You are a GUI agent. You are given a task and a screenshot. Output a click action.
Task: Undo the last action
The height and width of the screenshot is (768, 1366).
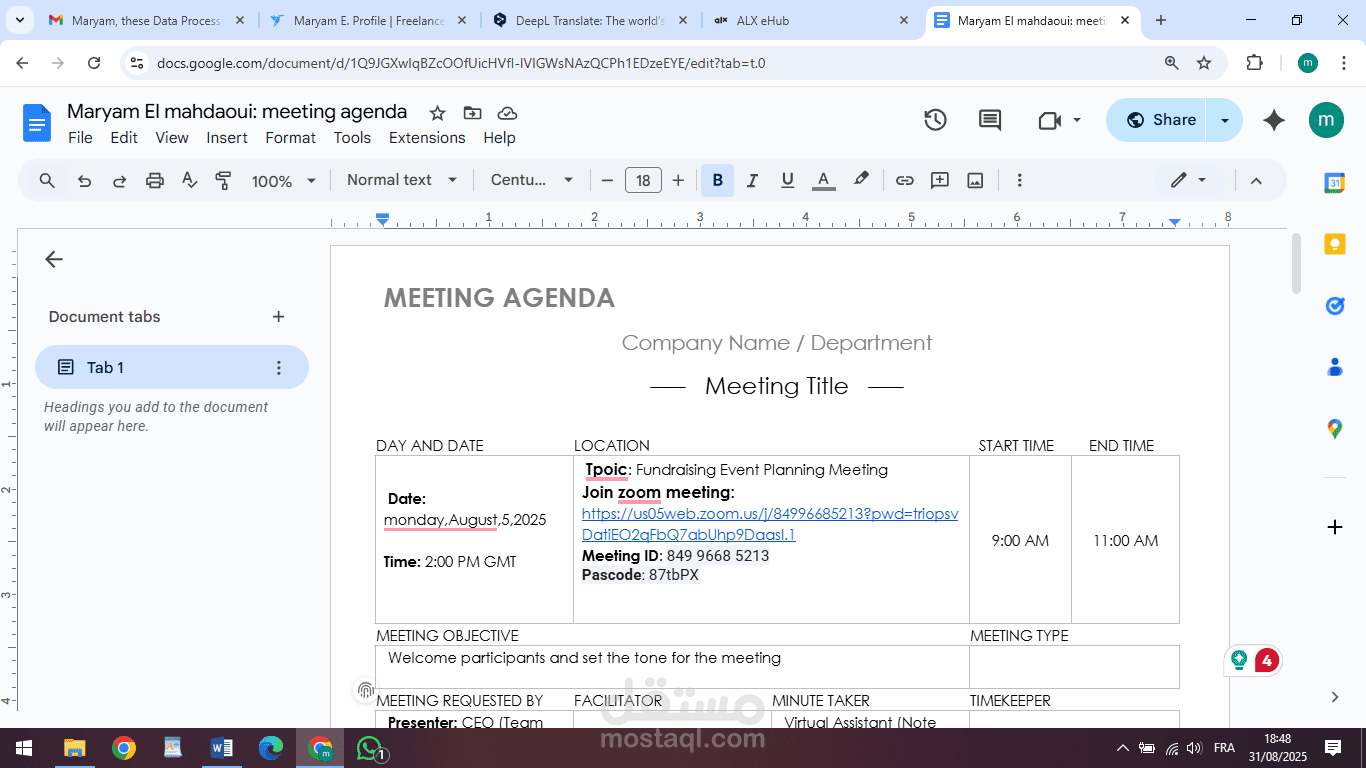[x=84, y=181]
